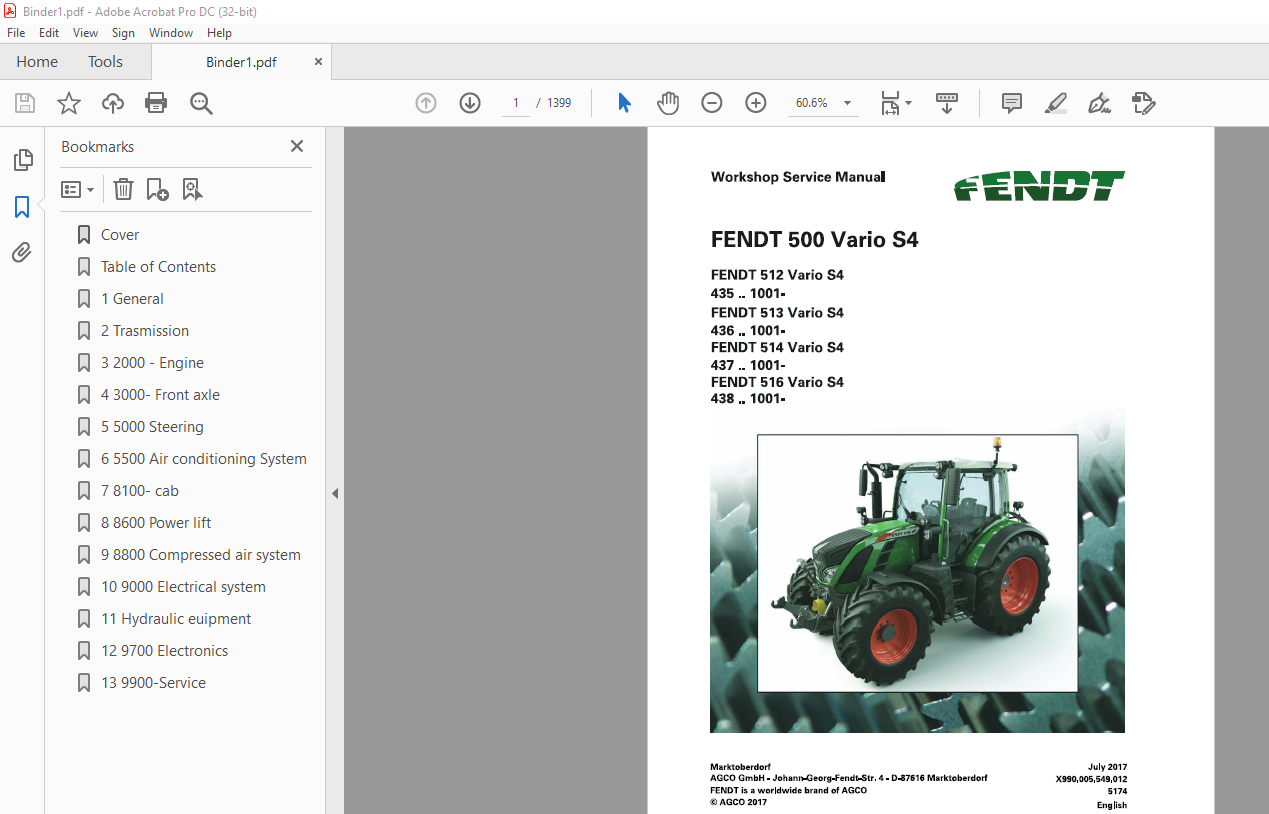Click the page number input field
This screenshot has height=814, width=1269.
516,103
